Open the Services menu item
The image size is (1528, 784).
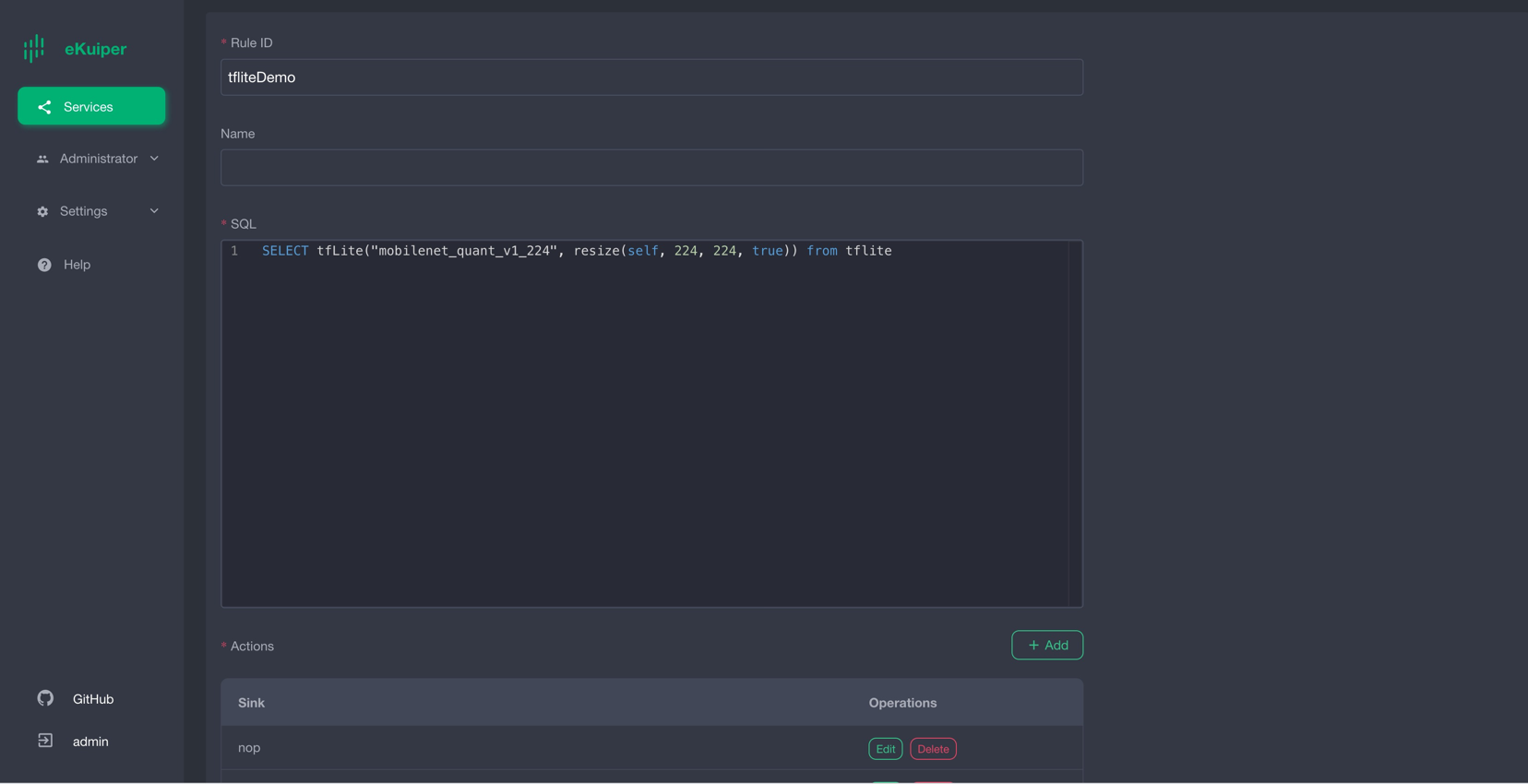[x=91, y=106]
